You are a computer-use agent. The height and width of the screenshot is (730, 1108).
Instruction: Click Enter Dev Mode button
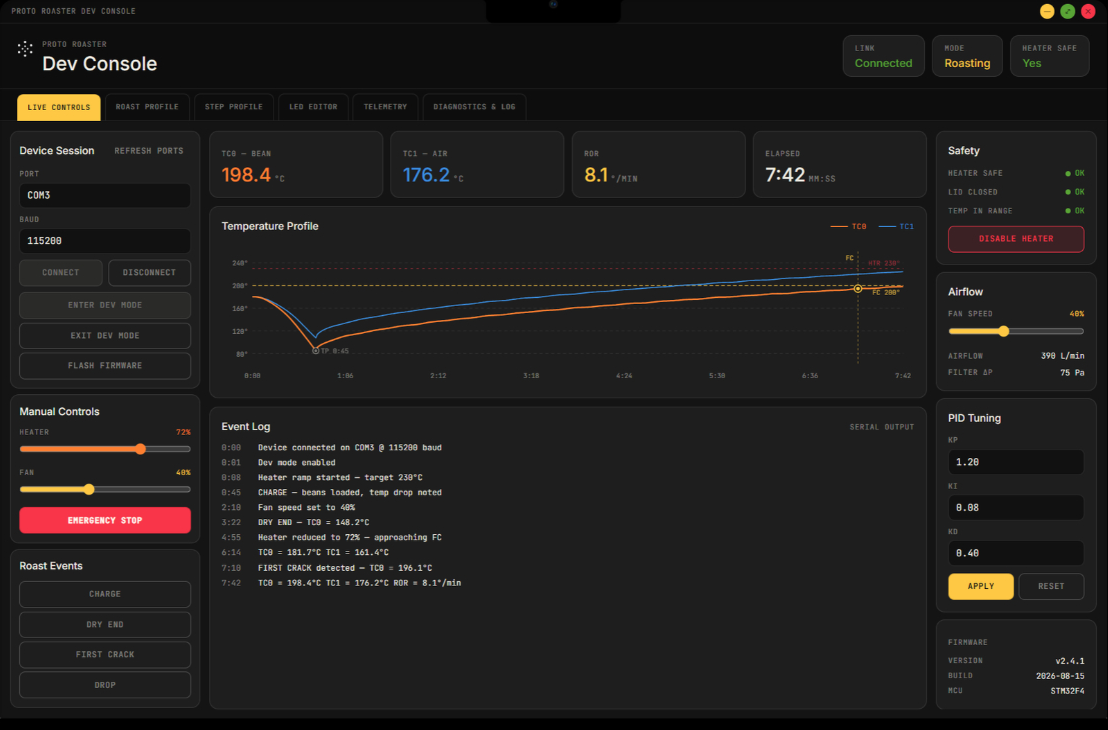[105, 305]
